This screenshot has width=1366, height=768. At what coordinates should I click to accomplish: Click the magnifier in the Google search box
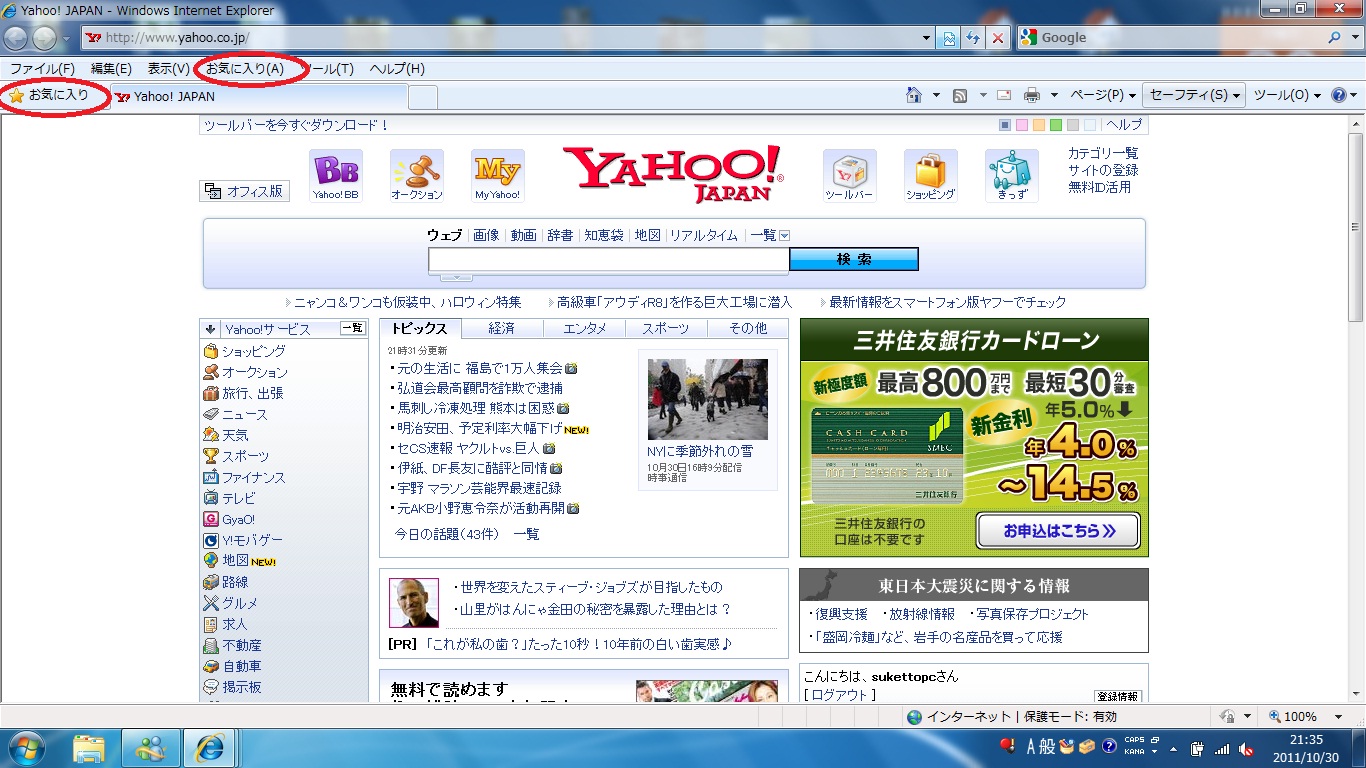tap(1334, 38)
